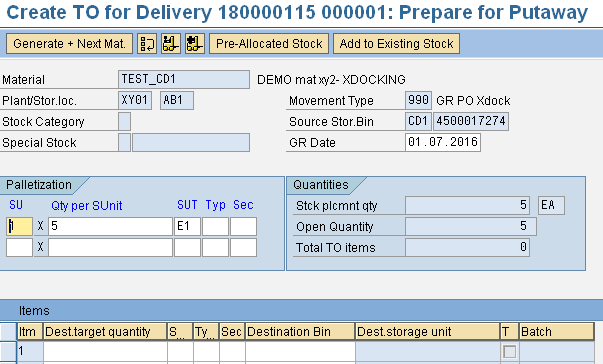This screenshot has width=603, height=364.
Task: Click the Batch column header
Action: tap(556, 332)
